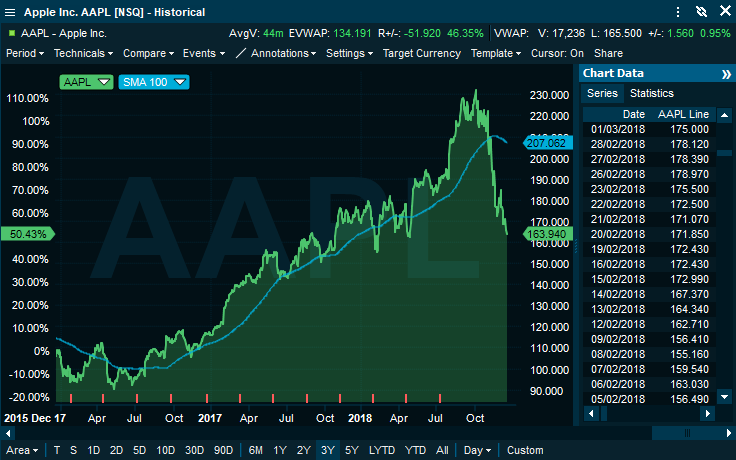Click the Share button
Image resolution: width=736 pixels, height=460 pixels.
pyautogui.click(x=607, y=53)
